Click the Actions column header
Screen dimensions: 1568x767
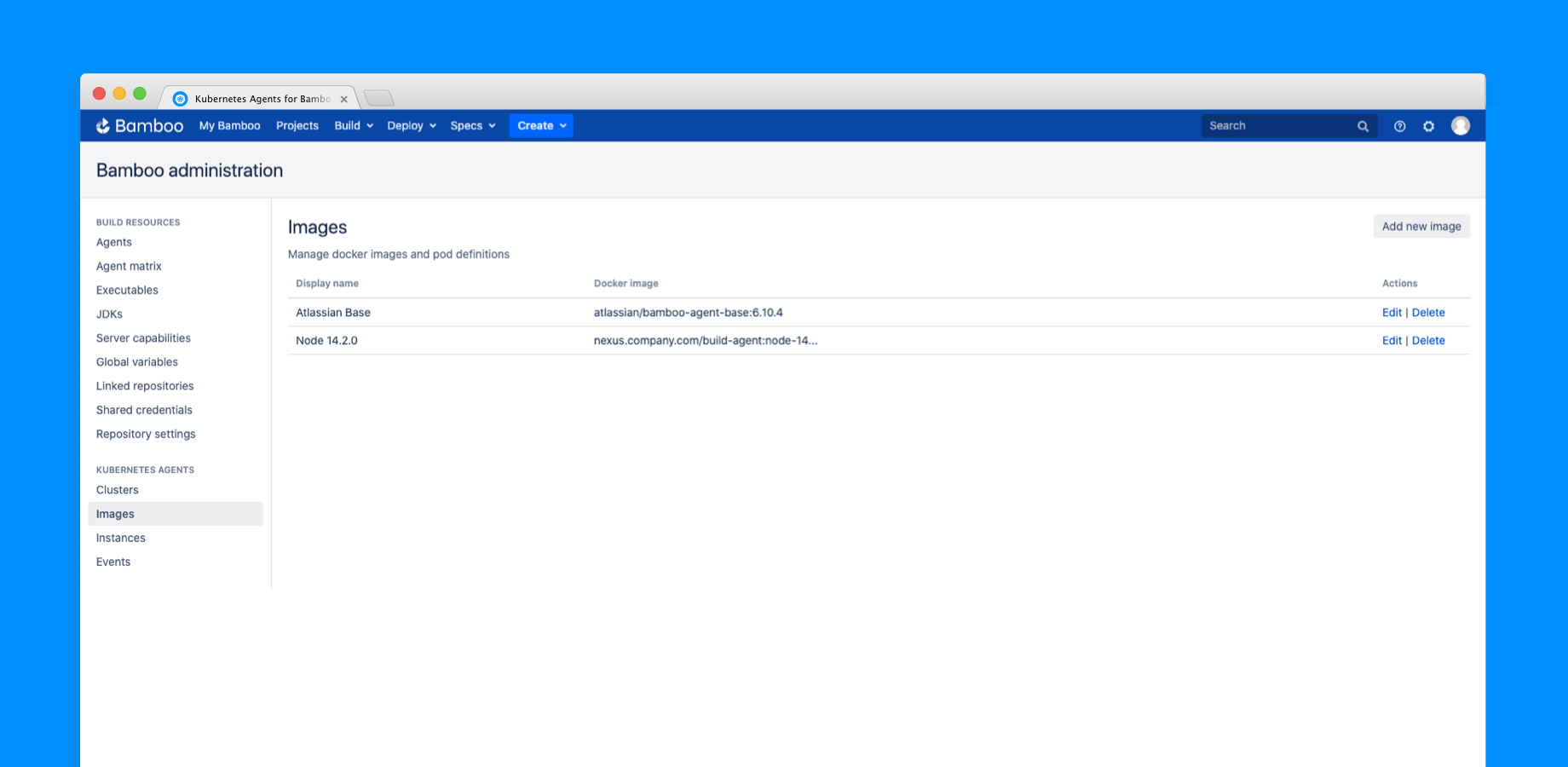pyautogui.click(x=1400, y=283)
